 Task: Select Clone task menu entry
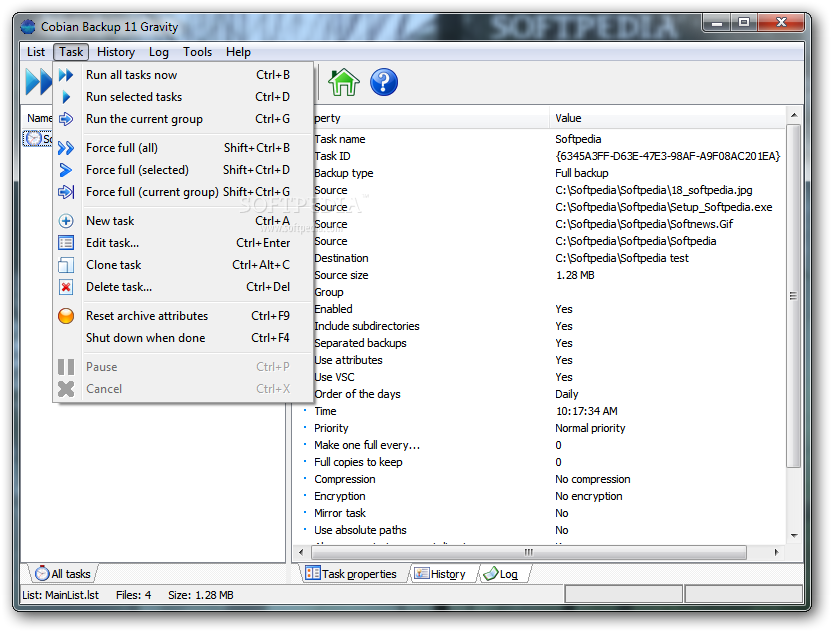[183, 265]
